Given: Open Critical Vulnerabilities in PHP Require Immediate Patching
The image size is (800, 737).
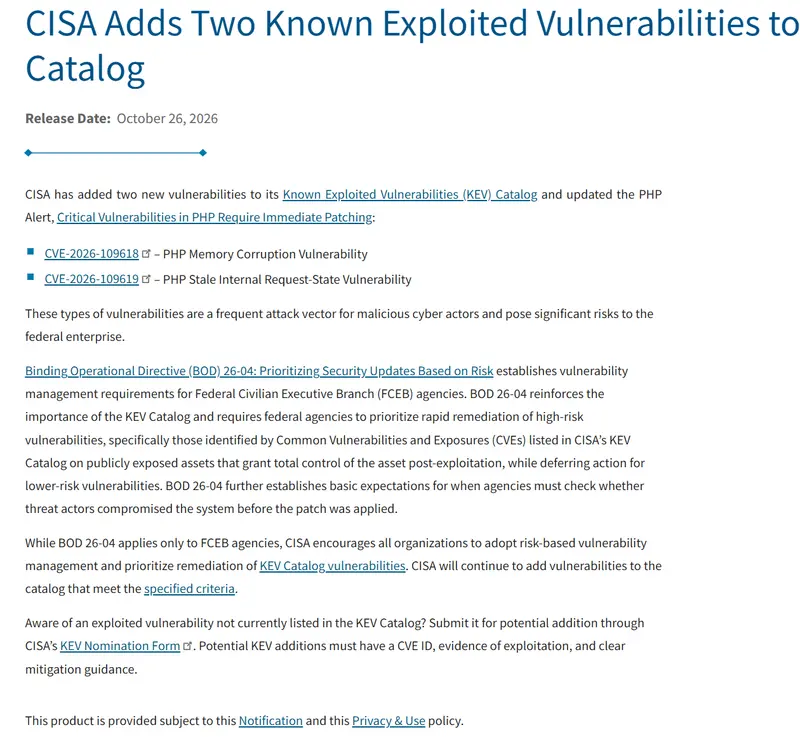Looking at the screenshot, I should [215, 217].
